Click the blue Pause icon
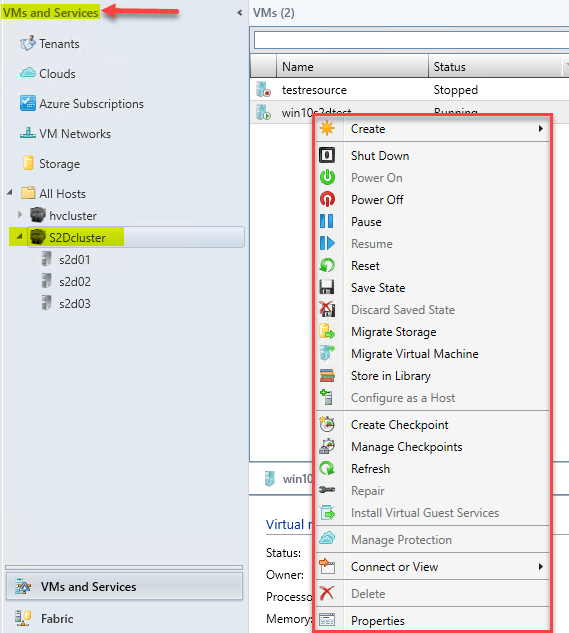 click(327, 222)
